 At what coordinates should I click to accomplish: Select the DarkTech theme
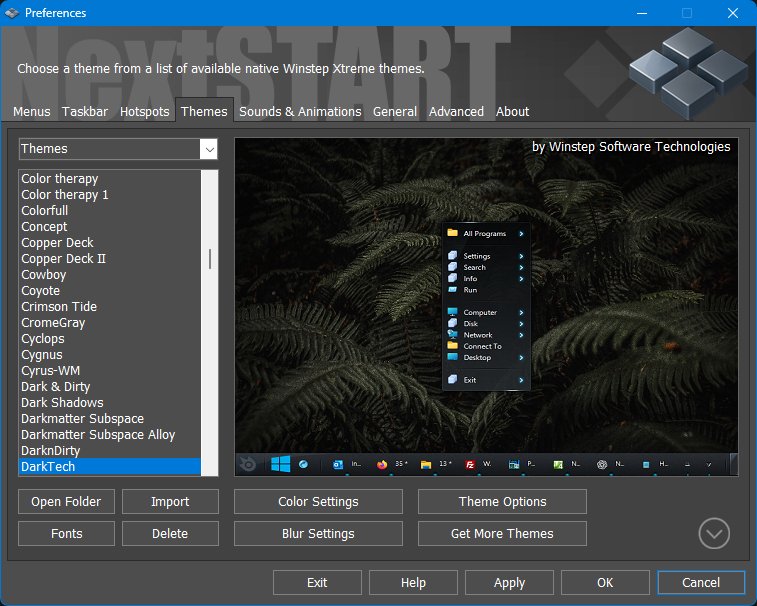[110, 466]
